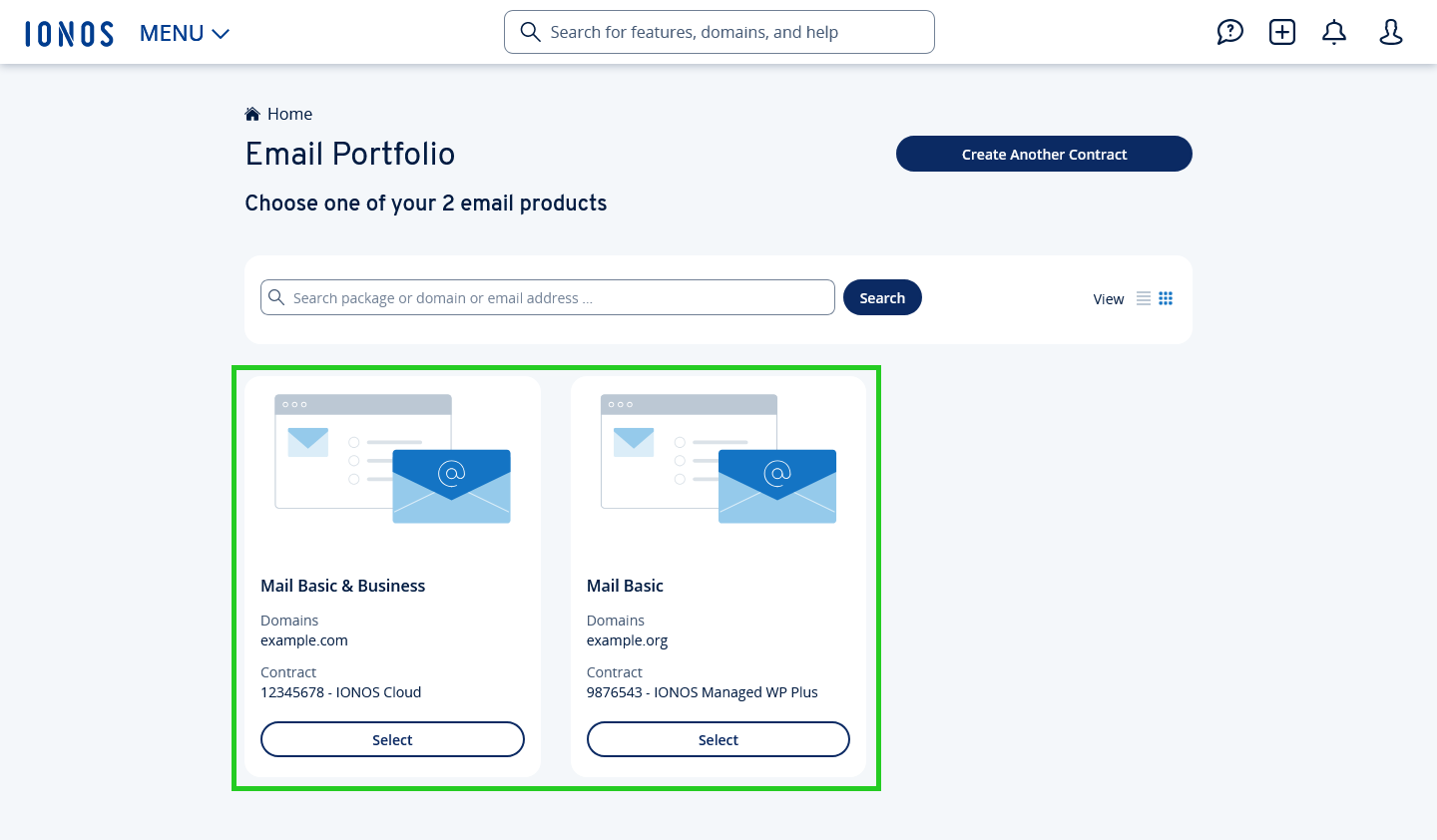
Task: Switch to grid view
Action: tap(1166, 298)
